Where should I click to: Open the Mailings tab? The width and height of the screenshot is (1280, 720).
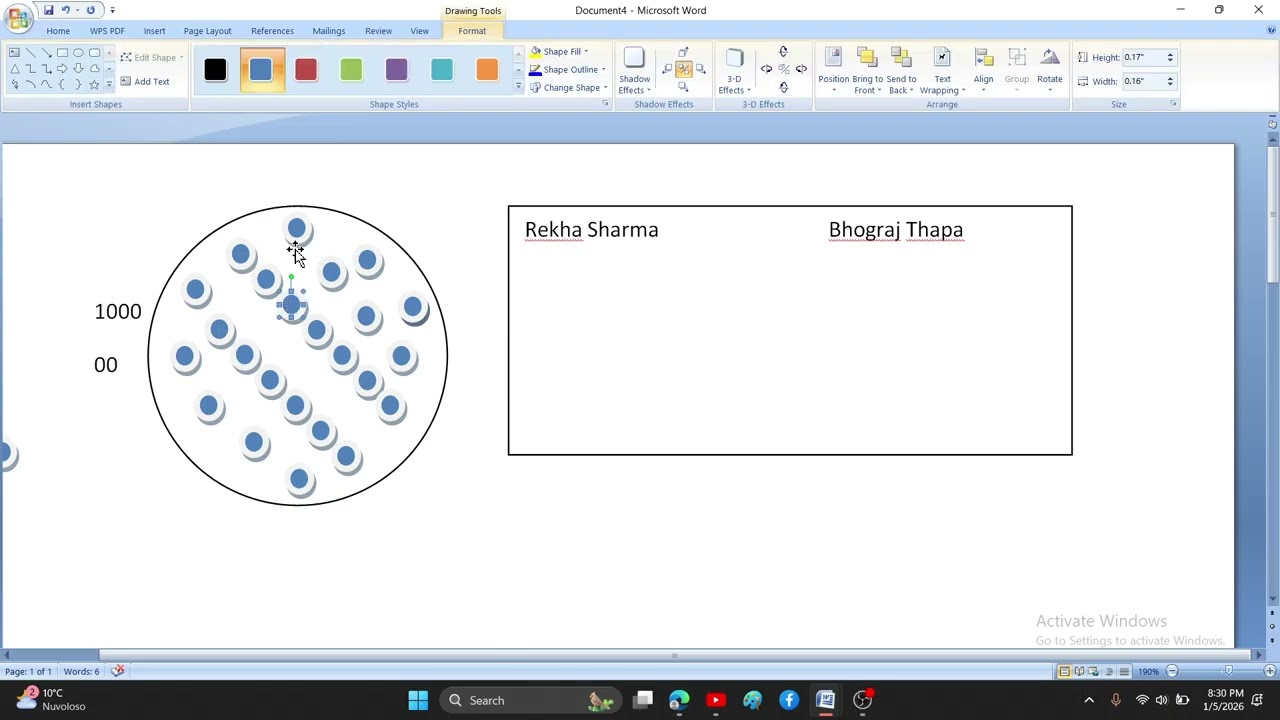coord(328,31)
